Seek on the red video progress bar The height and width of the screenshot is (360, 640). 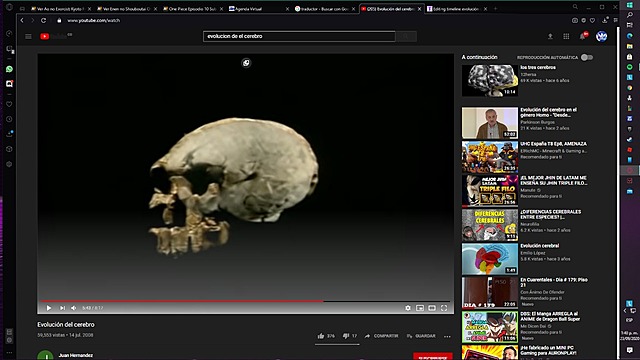coord(246,301)
